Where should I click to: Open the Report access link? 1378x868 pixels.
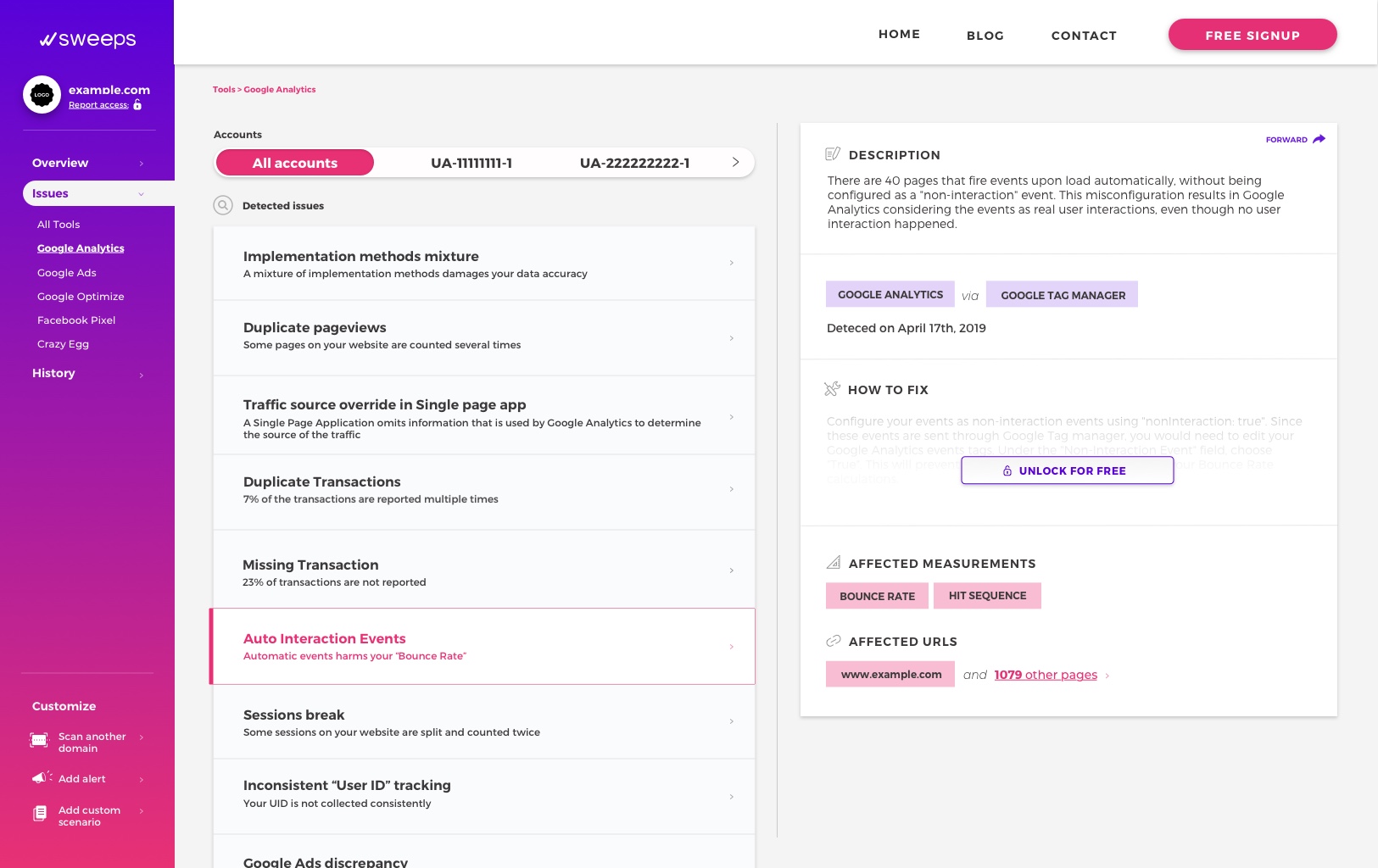[98, 105]
